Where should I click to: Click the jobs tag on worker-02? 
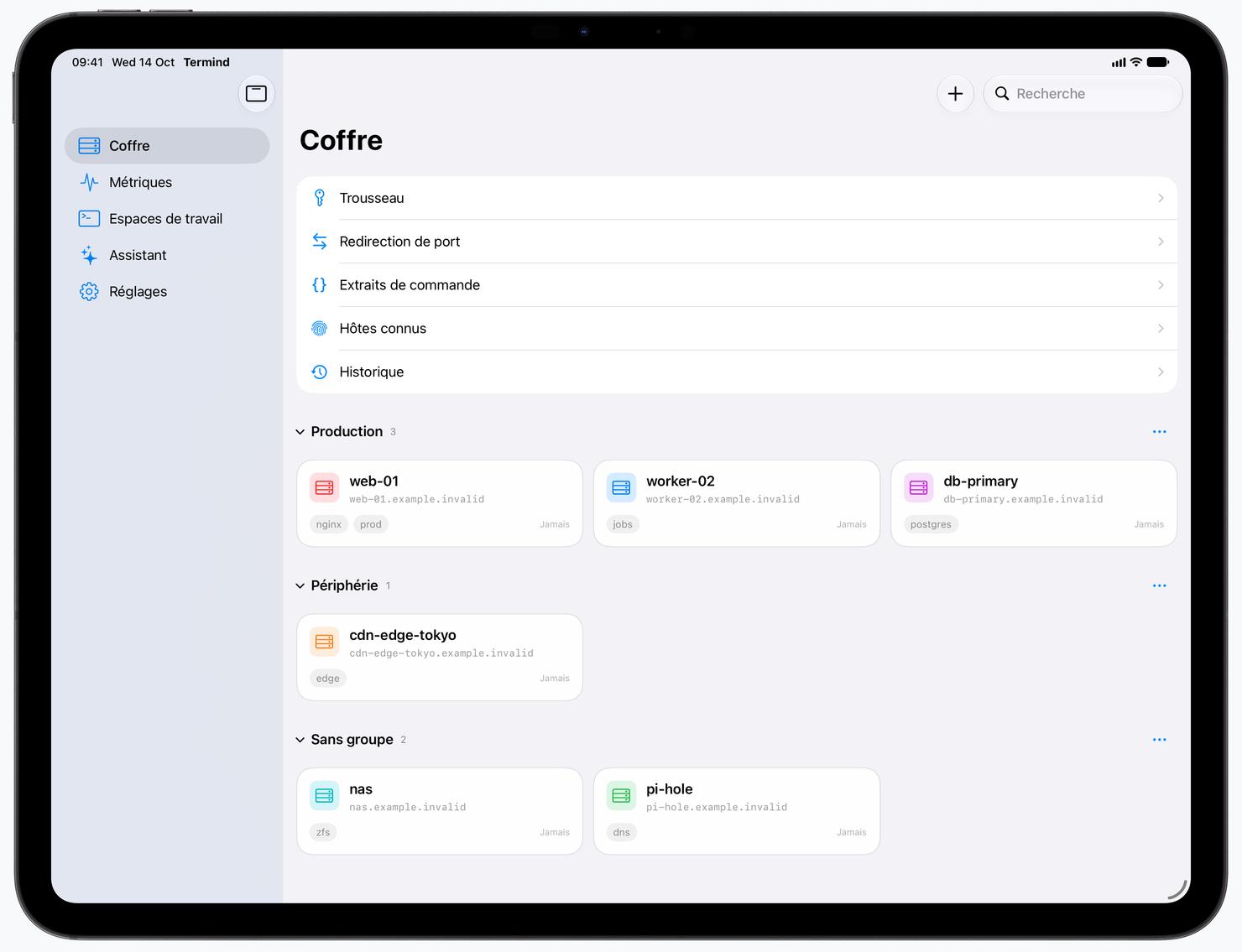tap(623, 524)
